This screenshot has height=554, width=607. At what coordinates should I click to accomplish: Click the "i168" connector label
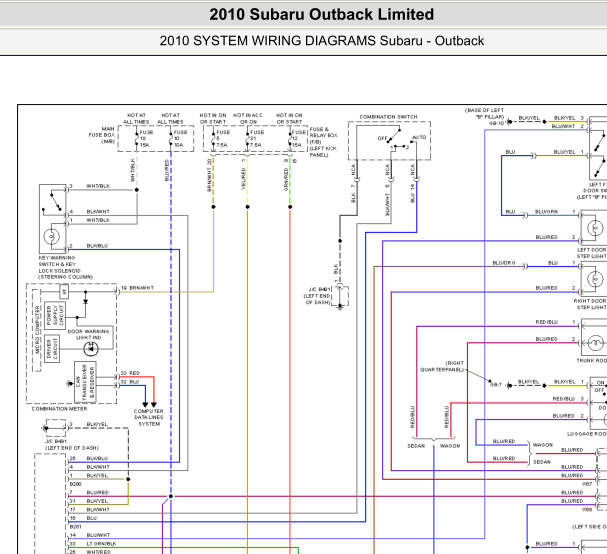(x=587, y=509)
